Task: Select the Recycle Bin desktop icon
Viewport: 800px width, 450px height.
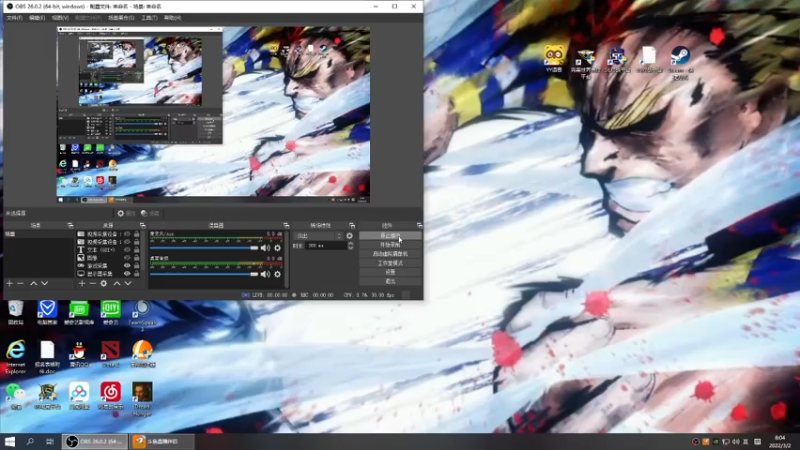Action: pyautogui.click(x=16, y=312)
